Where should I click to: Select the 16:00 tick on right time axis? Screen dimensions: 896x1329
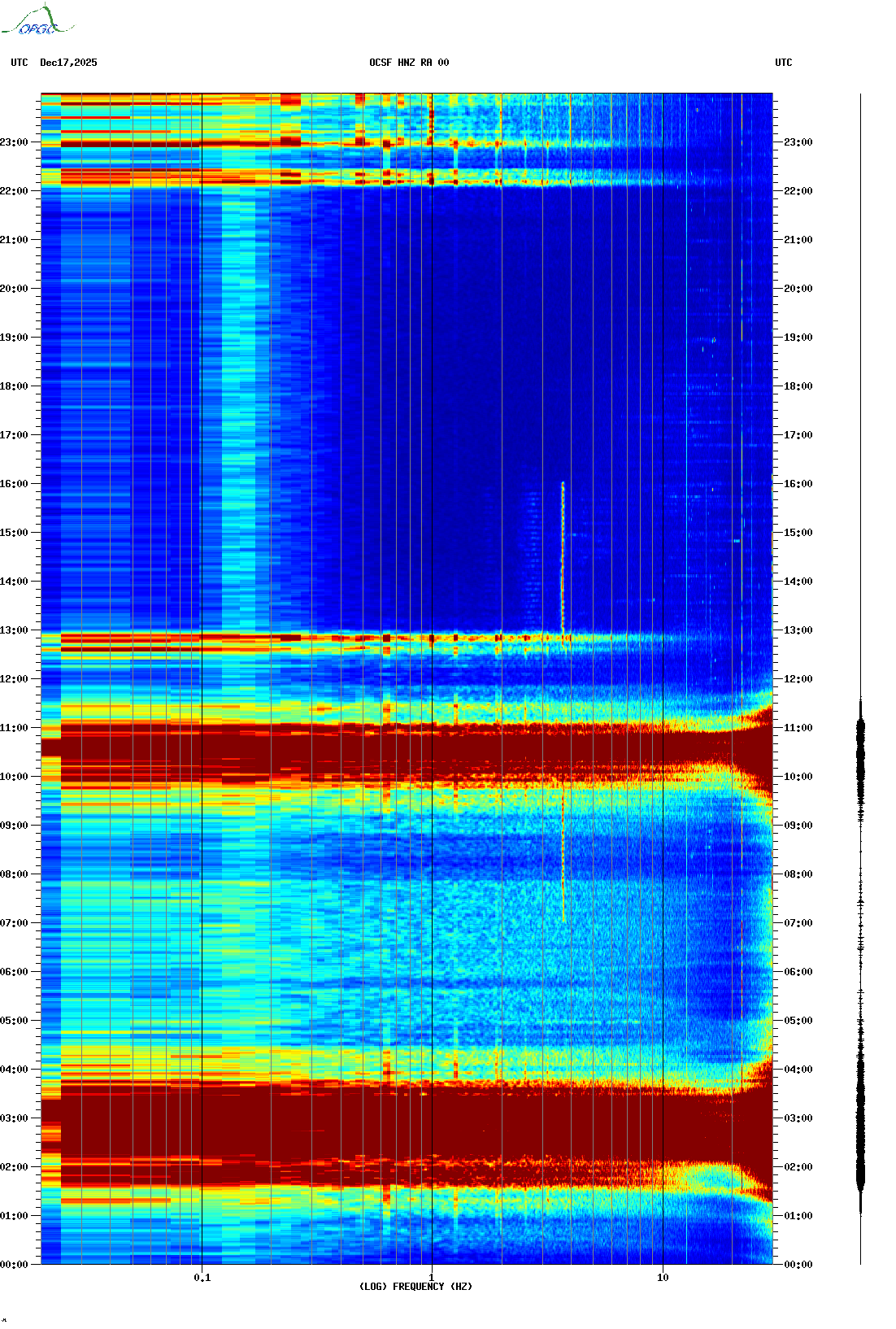click(x=798, y=484)
